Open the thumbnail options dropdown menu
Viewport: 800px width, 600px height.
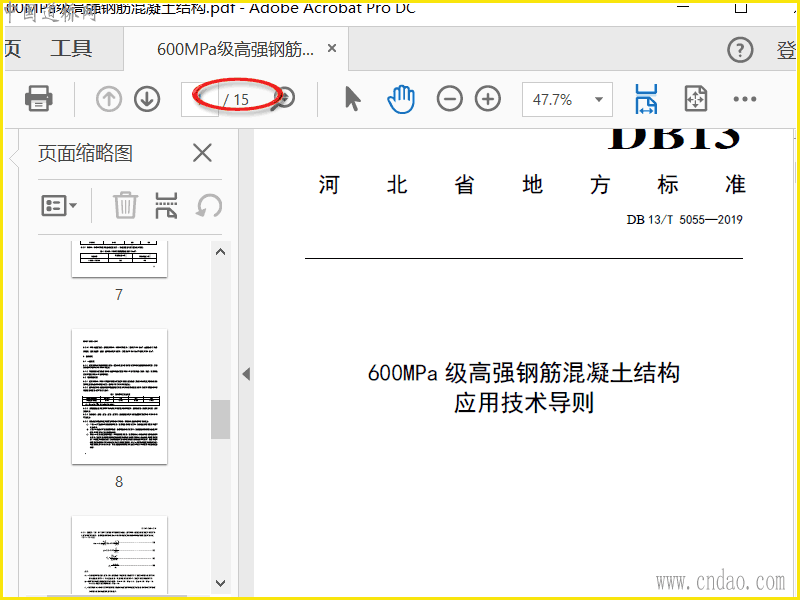pos(59,206)
